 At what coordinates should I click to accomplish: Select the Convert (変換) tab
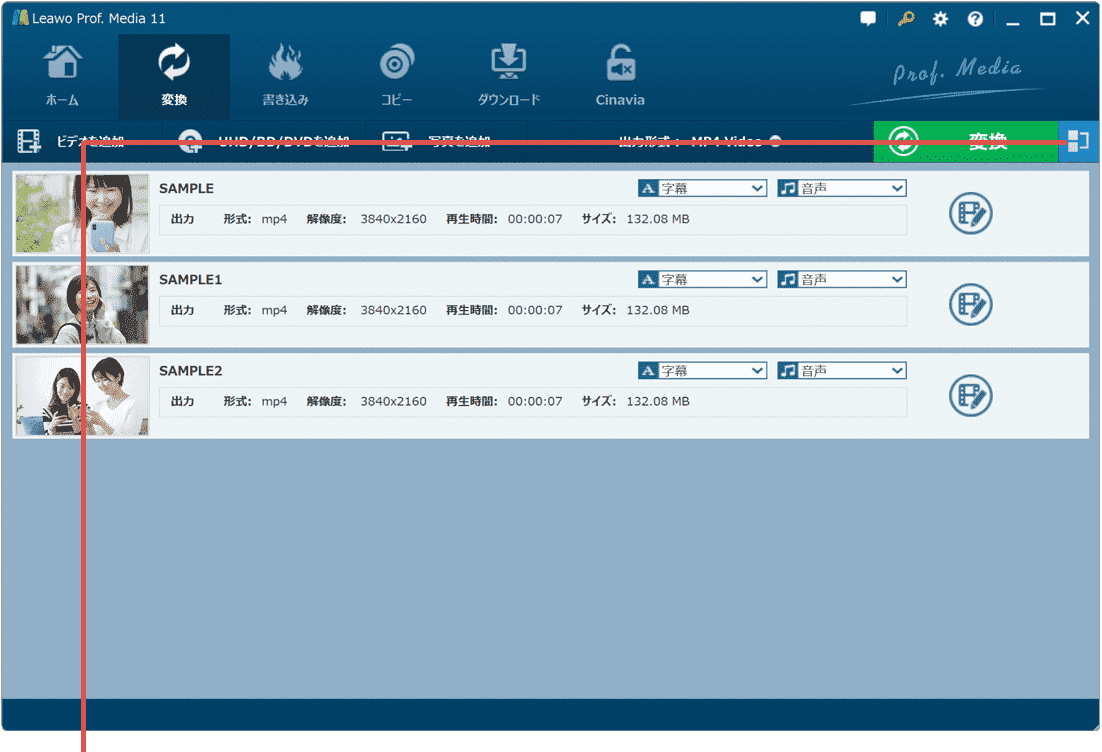tap(174, 76)
